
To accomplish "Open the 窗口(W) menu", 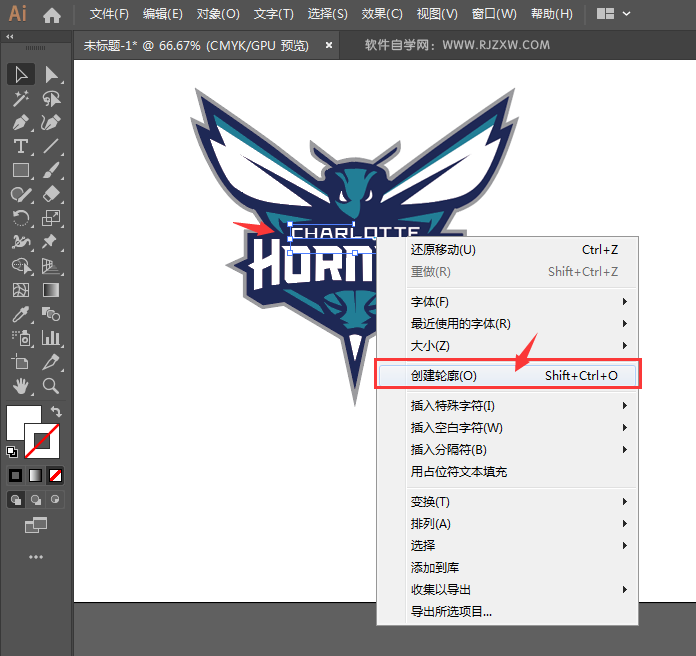I will (494, 14).
